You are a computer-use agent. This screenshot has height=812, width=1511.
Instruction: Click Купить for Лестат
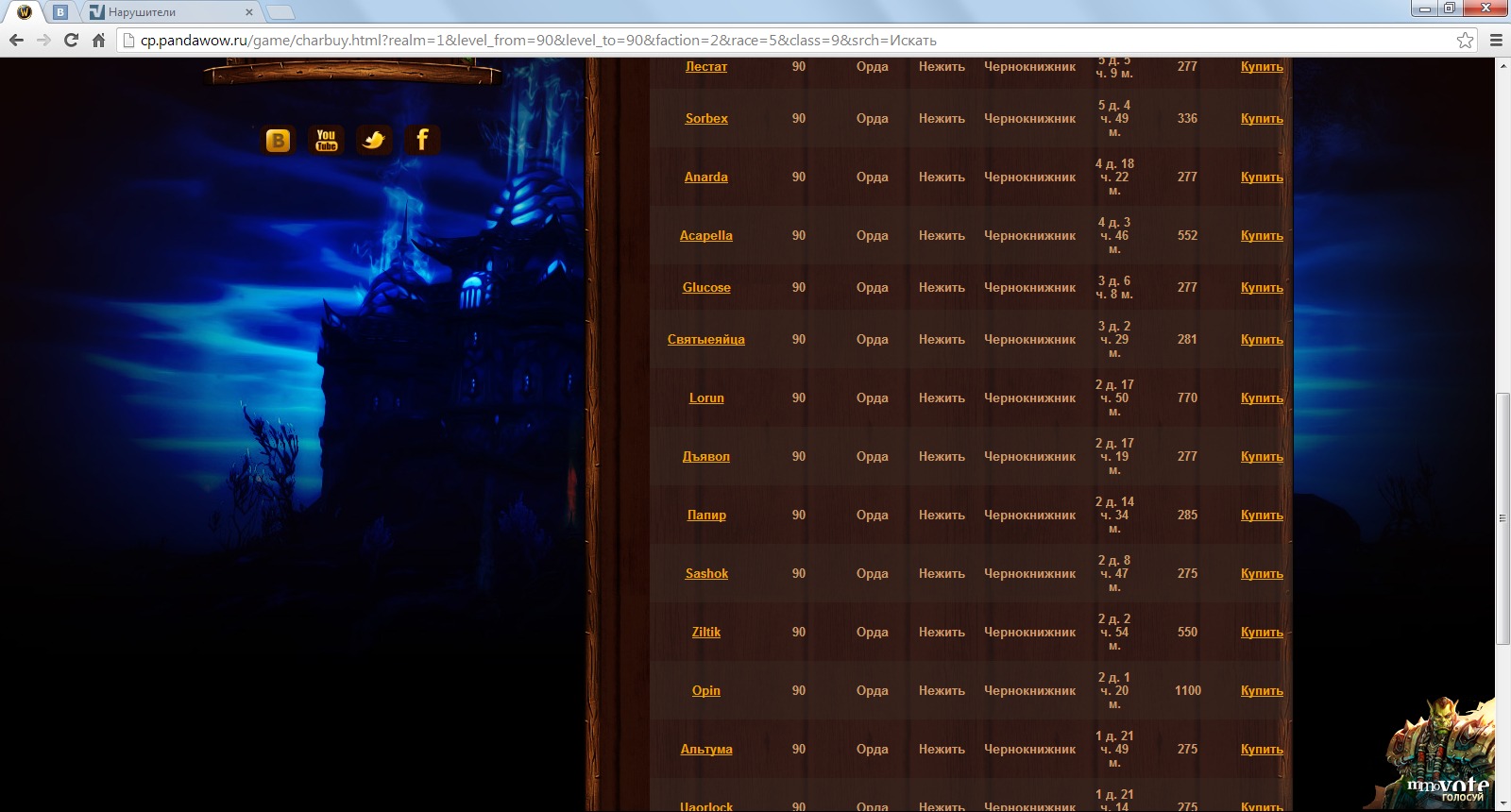tap(1262, 66)
